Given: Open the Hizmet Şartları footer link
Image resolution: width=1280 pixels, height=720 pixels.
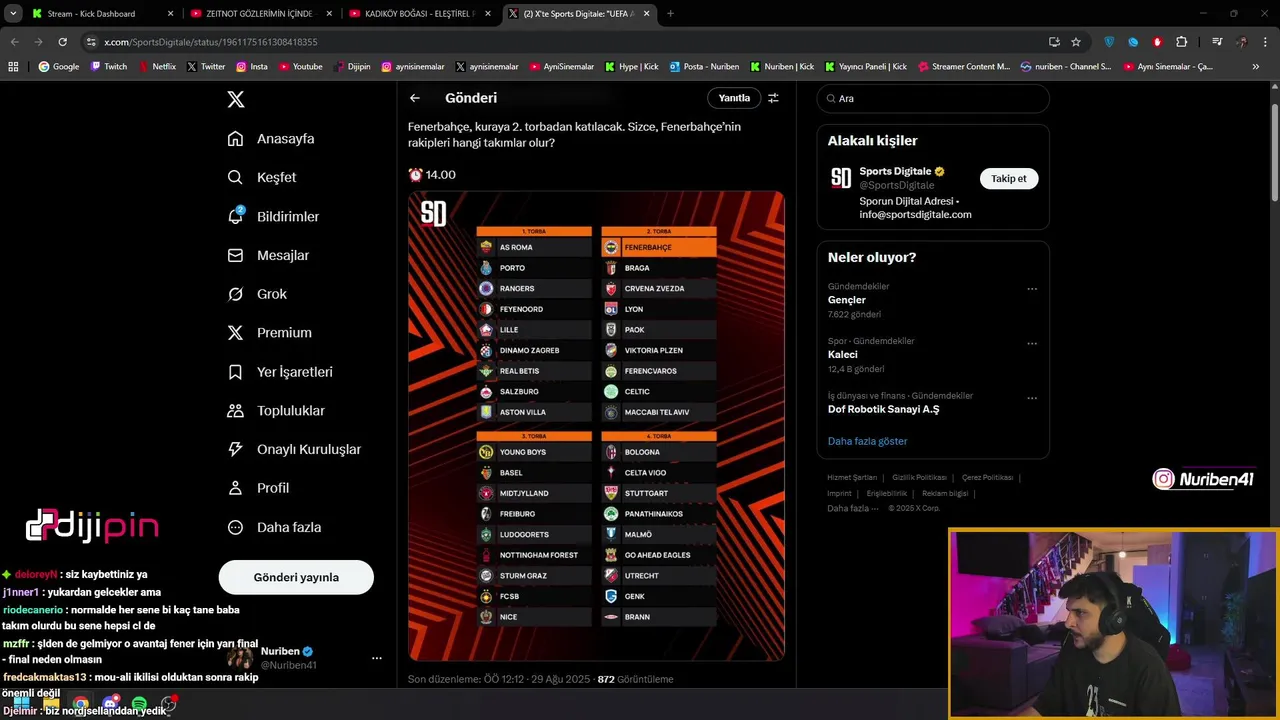Looking at the screenshot, I should (x=852, y=478).
